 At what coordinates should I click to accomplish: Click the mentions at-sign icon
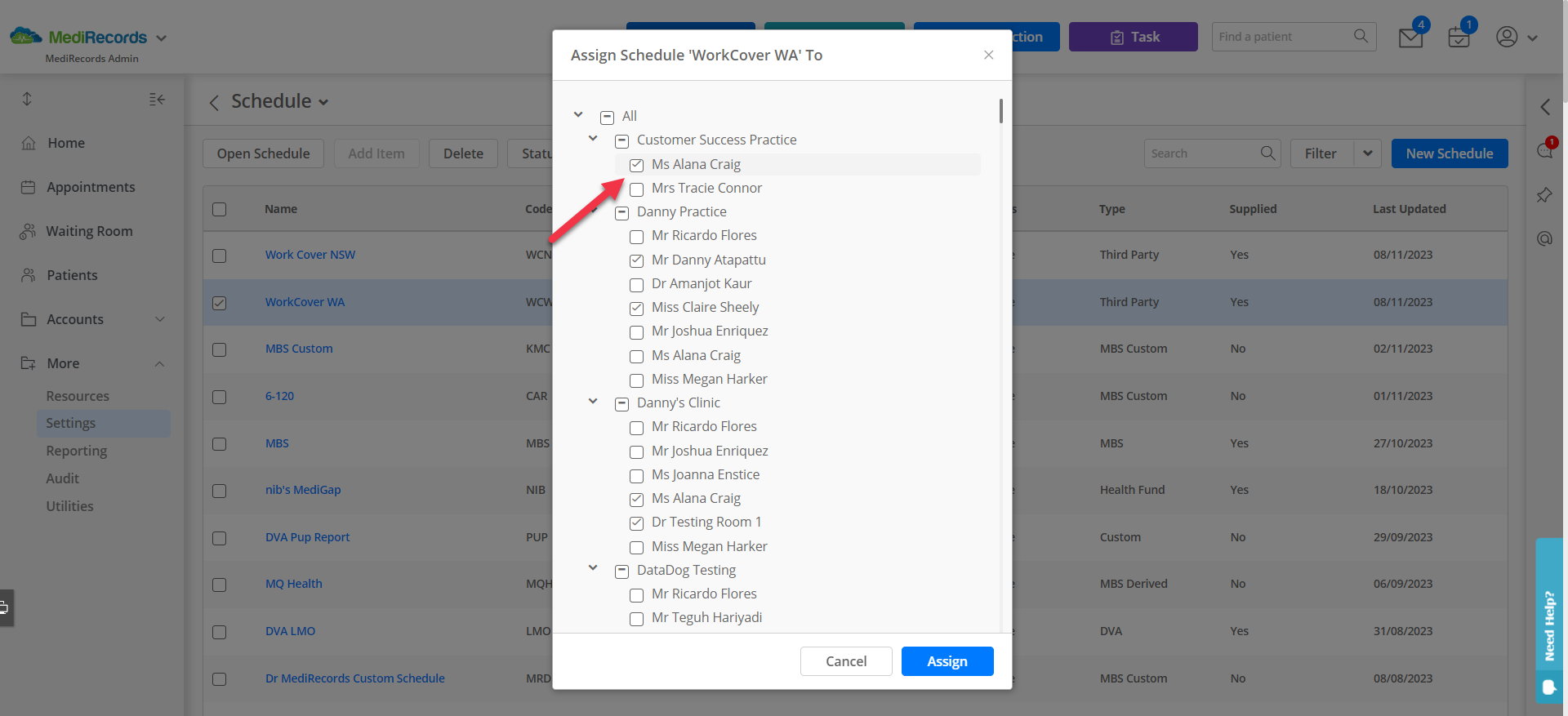1544,238
